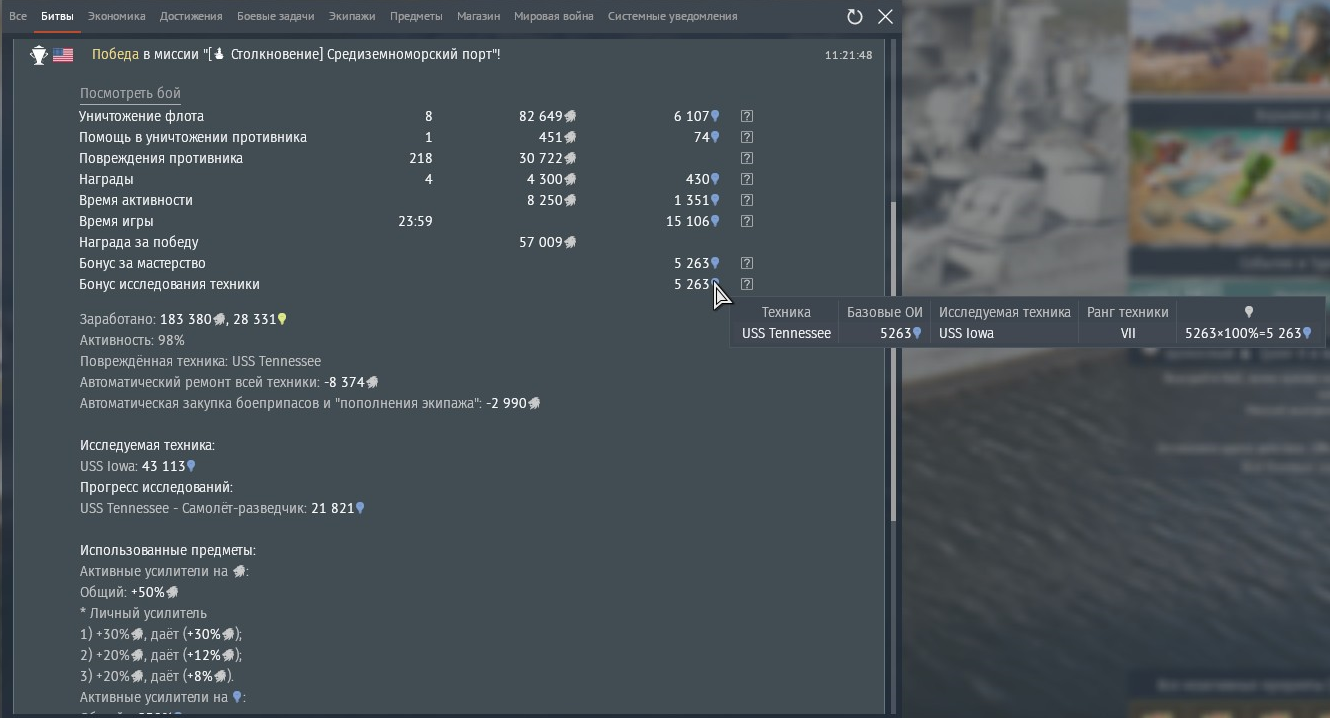Image resolution: width=1330 pixels, height=718 pixels.
Task: Click the 5263×100%=5 263 formula cell
Action: [1248, 333]
